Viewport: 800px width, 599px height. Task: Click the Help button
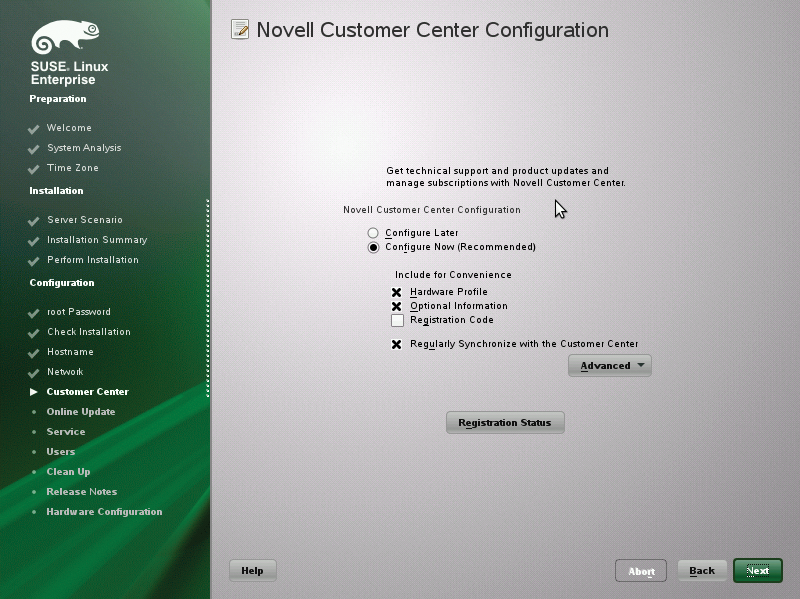pos(252,570)
